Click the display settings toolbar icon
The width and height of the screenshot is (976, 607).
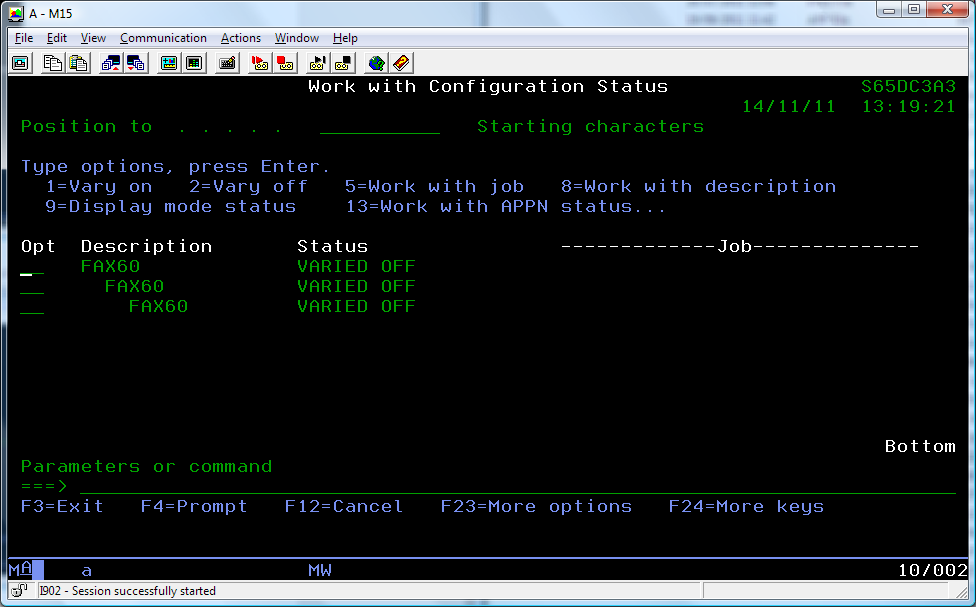click(x=169, y=63)
